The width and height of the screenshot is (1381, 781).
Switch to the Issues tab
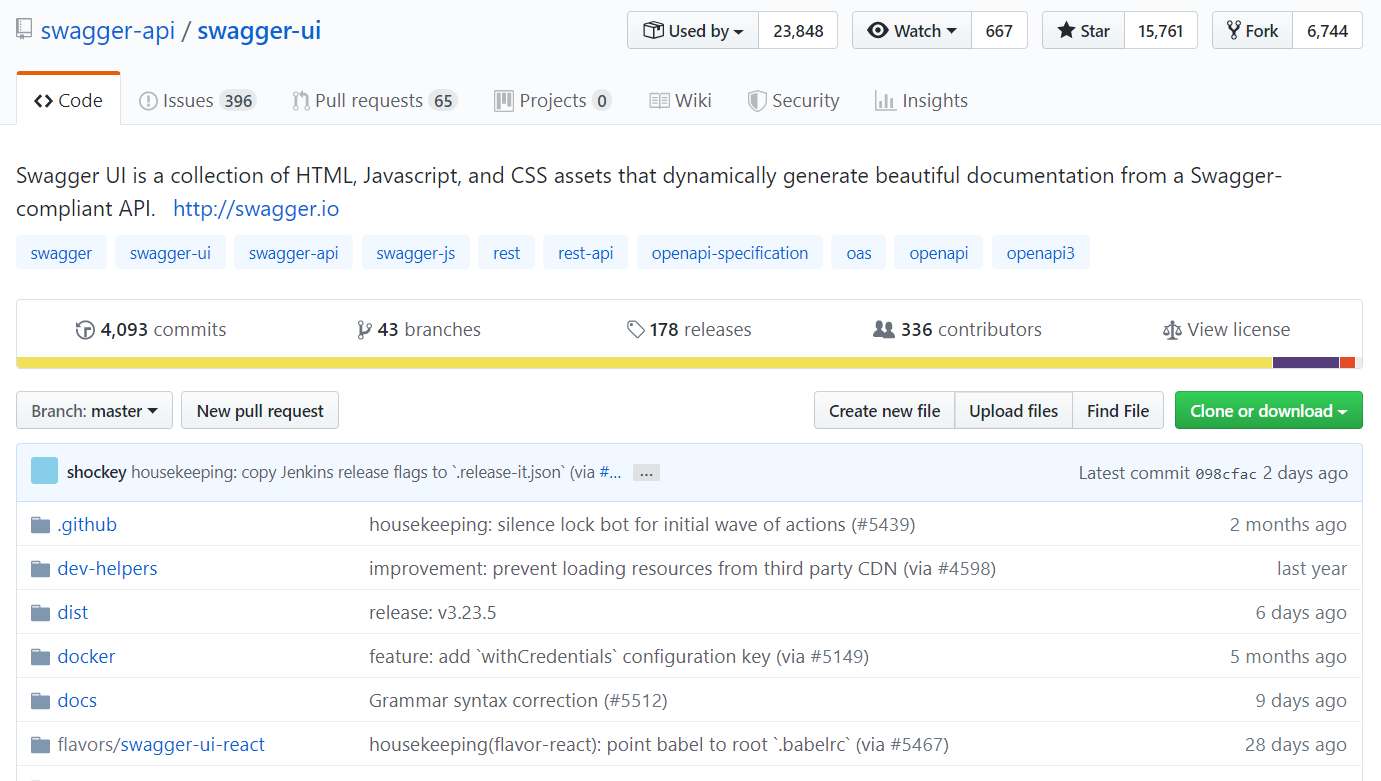point(196,101)
